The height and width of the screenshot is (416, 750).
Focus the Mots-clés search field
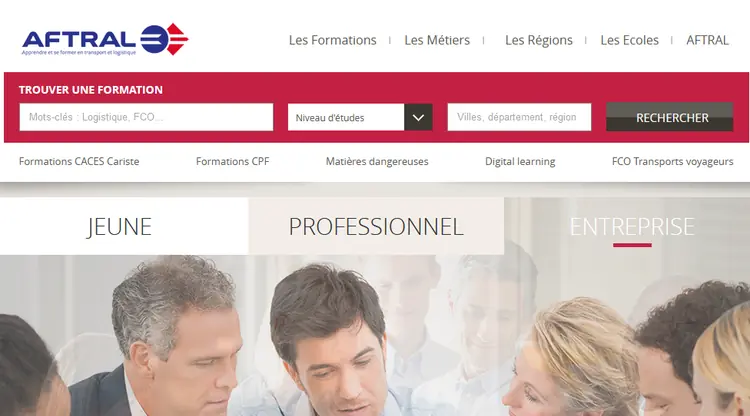pyautogui.click(x=146, y=117)
